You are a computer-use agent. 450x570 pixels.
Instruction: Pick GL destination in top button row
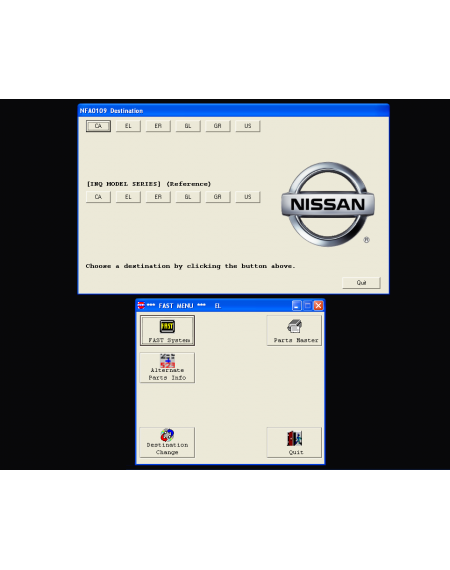188,126
